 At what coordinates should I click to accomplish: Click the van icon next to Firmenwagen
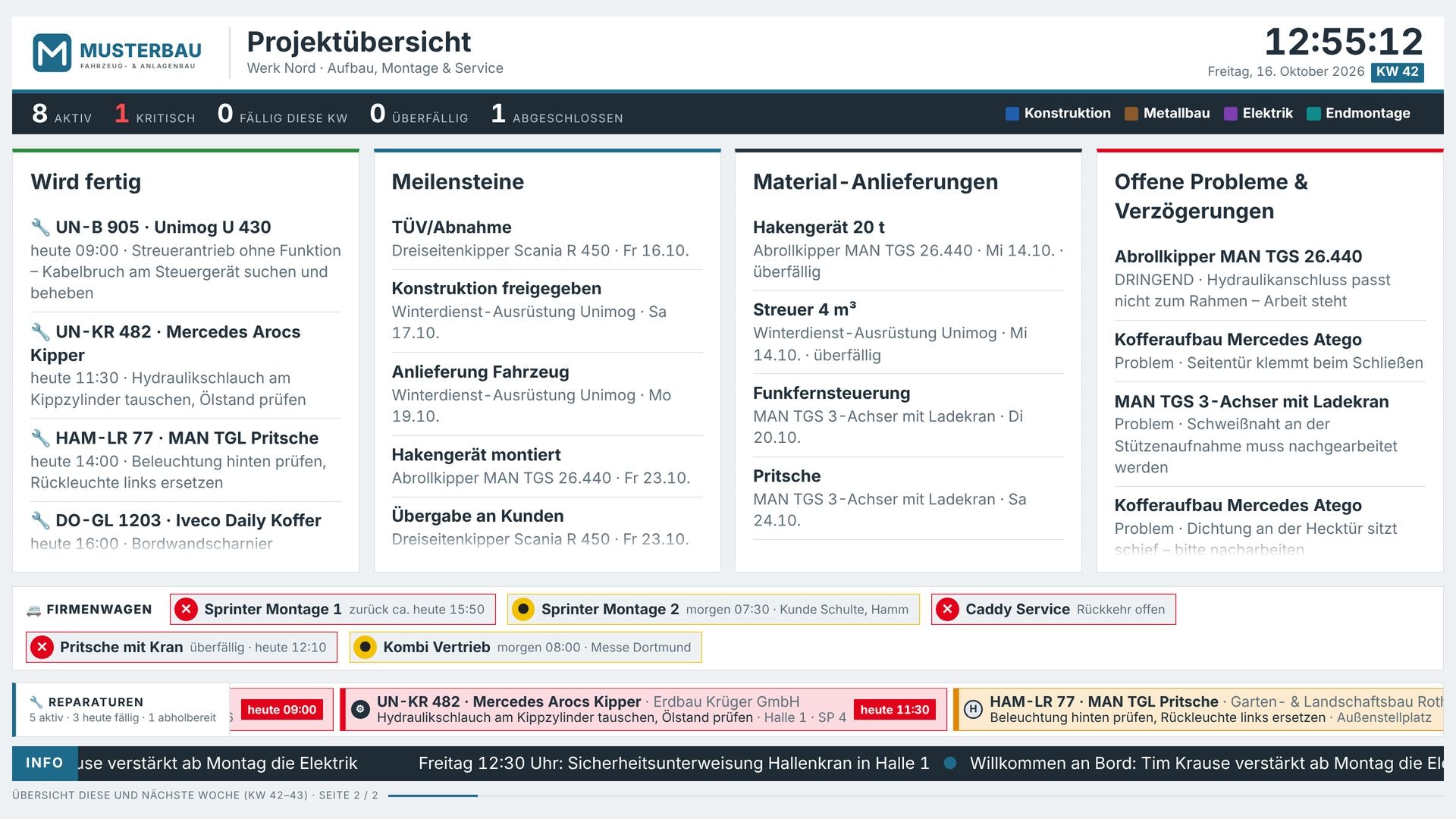(x=33, y=610)
